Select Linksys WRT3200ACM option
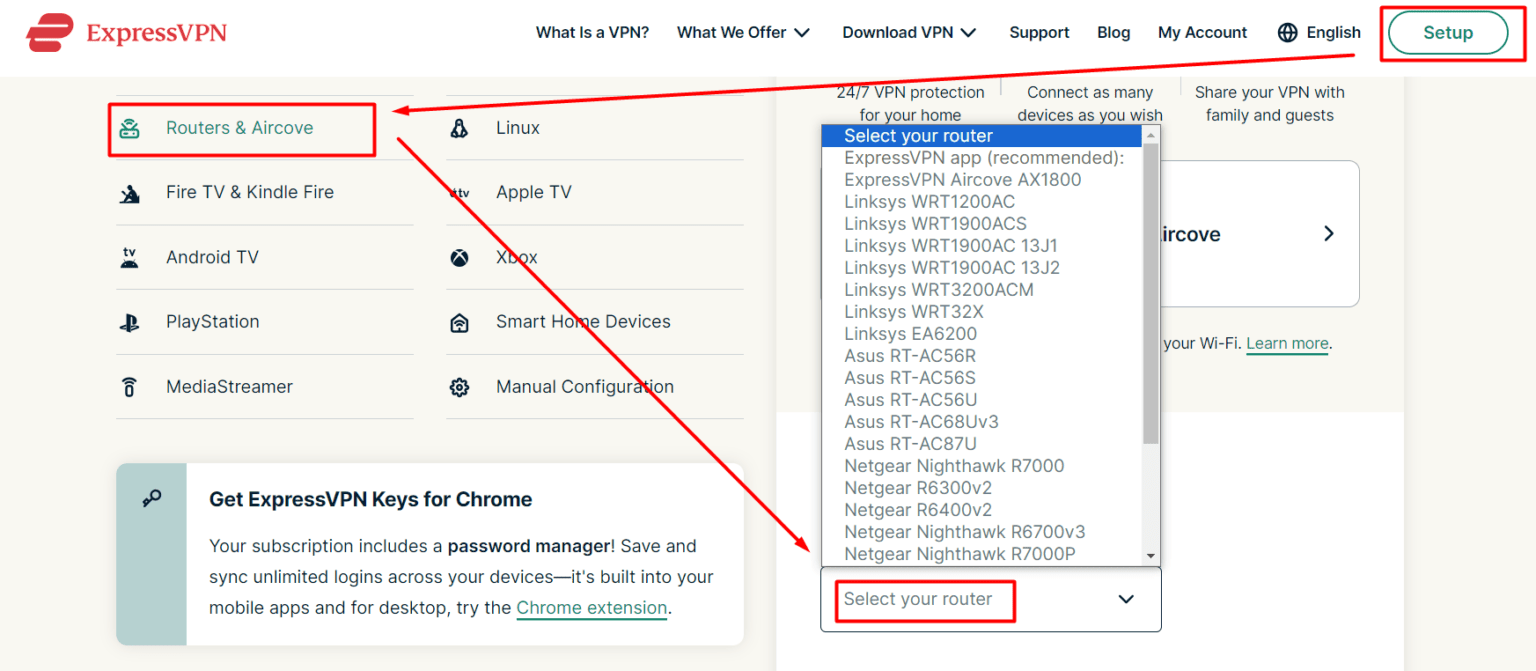The width and height of the screenshot is (1536, 671). point(982,290)
